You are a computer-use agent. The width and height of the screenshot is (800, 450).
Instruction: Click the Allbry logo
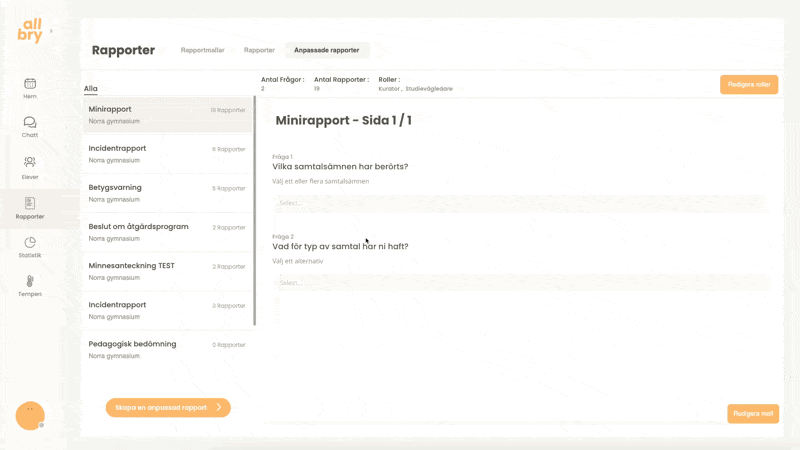(30, 31)
